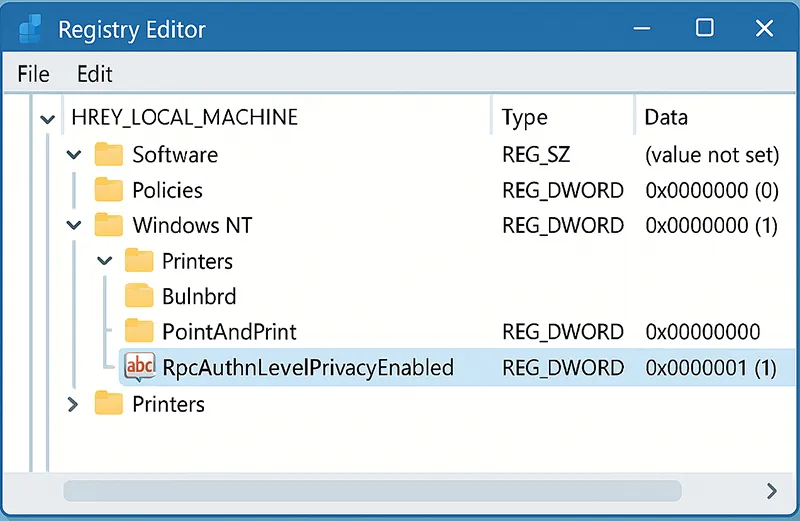
Task: Click the '(value not set)' data cell
Action: 712,155
